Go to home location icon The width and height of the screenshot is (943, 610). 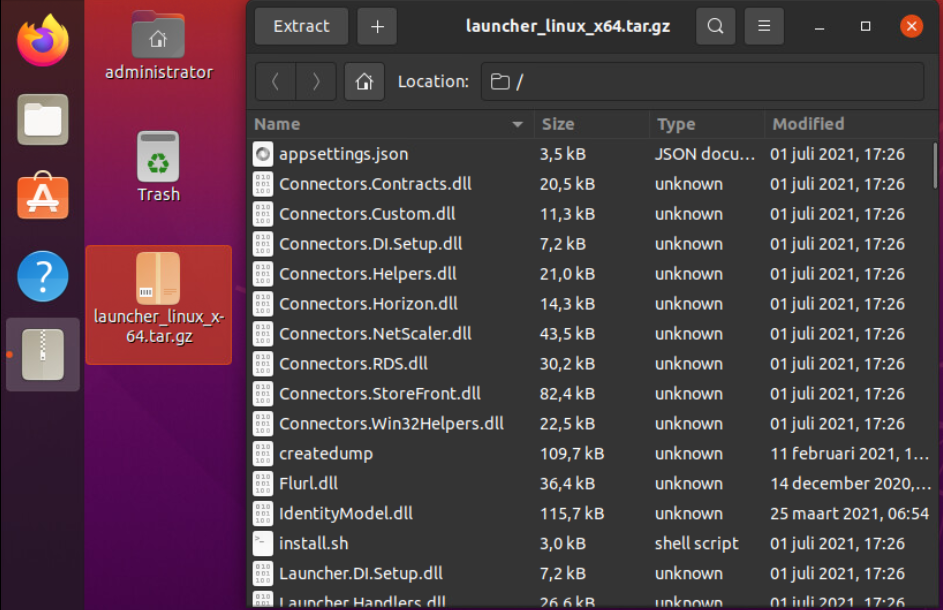(x=364, y=82)
